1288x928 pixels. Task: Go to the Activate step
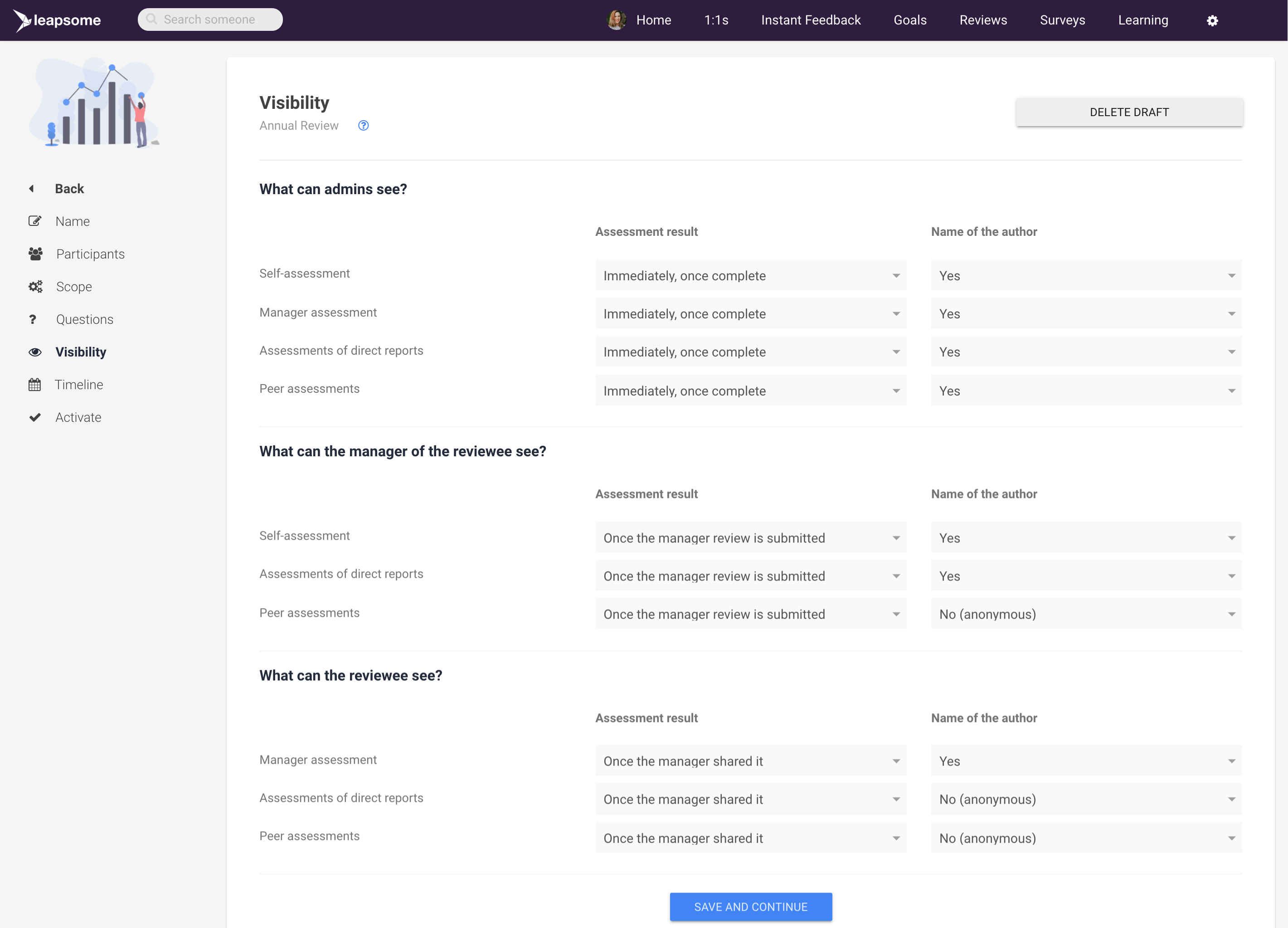[78, 417]
